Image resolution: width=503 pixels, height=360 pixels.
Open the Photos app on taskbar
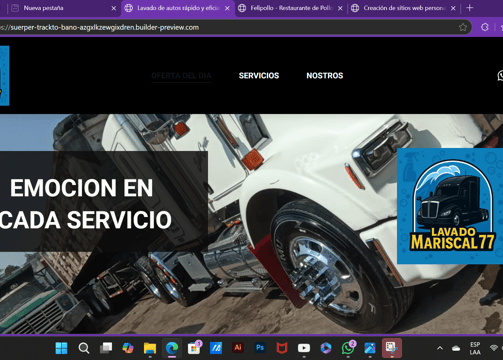tap(370, 348)
